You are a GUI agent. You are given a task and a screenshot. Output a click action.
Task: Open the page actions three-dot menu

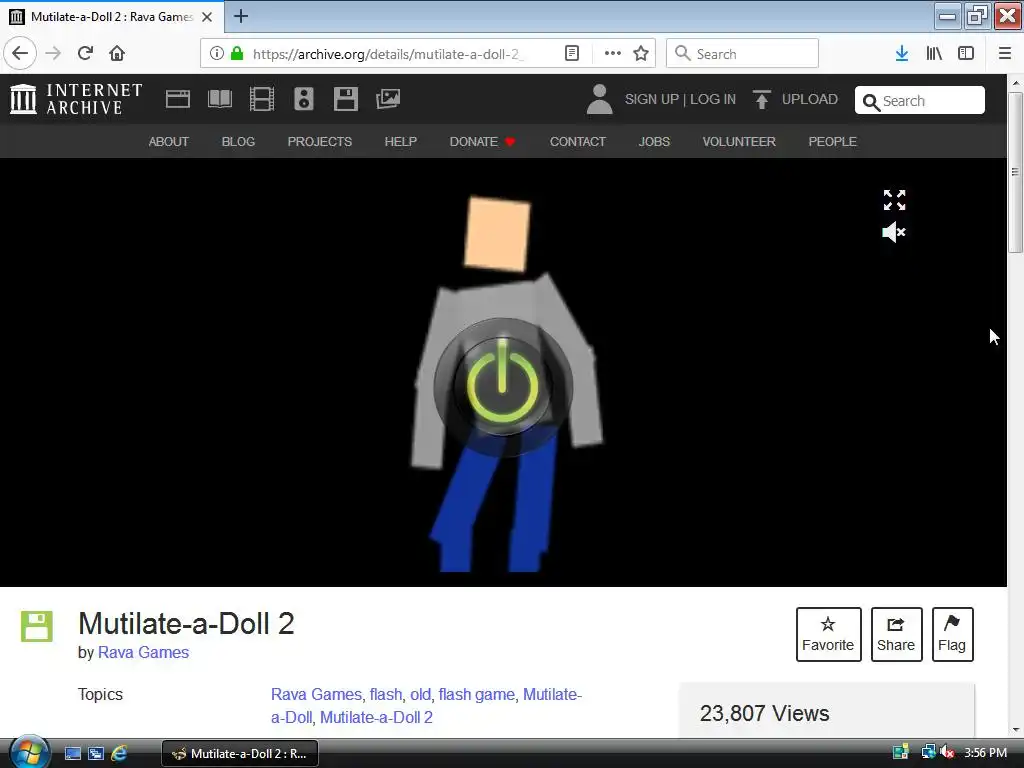(x=613, y=54)
